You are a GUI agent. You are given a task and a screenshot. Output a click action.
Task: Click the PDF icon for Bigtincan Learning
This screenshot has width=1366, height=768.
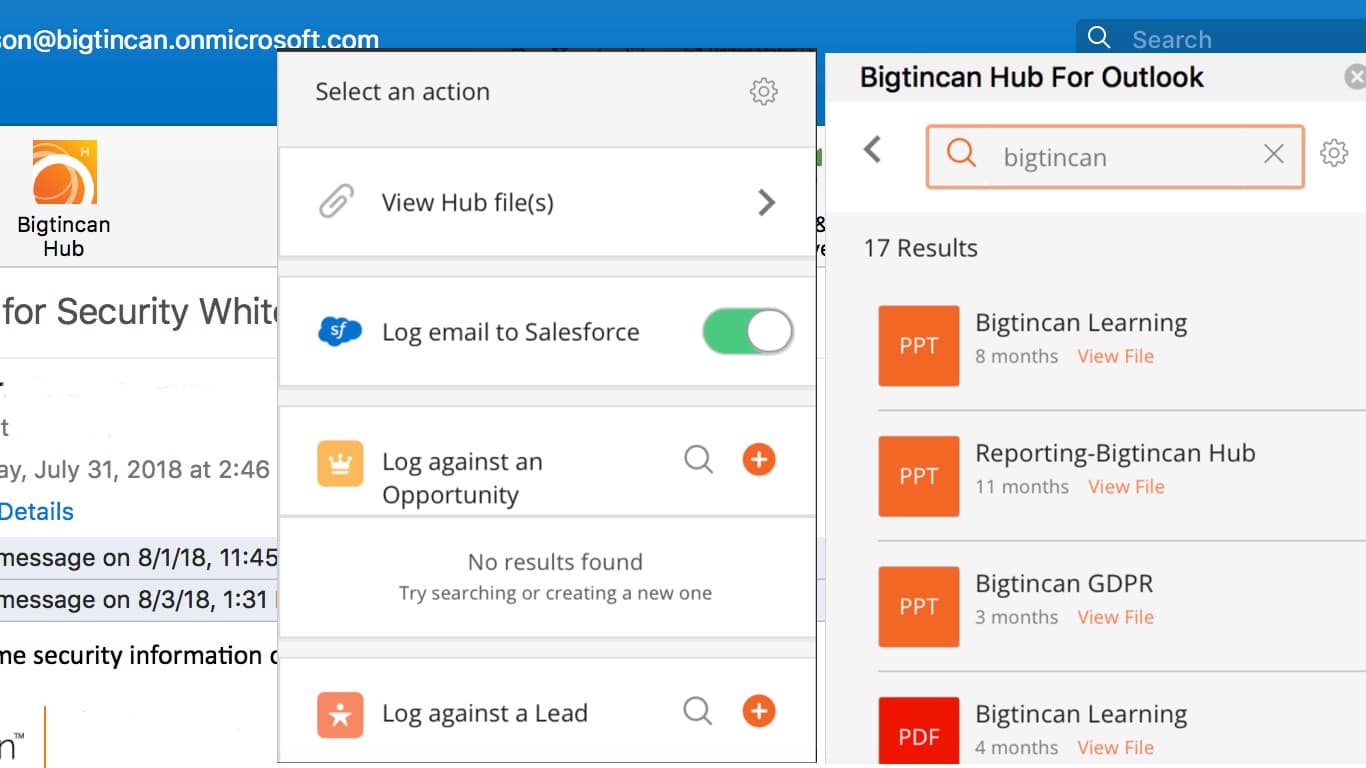click(918, 733)
